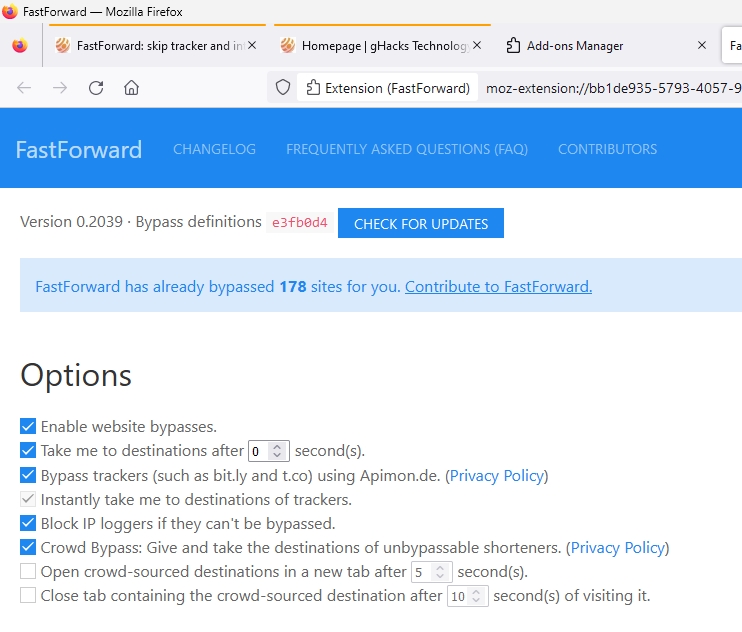742x632 pixels.
Task: Click the Add-ons Manager puzzle icon
Action: (x=513, y=45)
